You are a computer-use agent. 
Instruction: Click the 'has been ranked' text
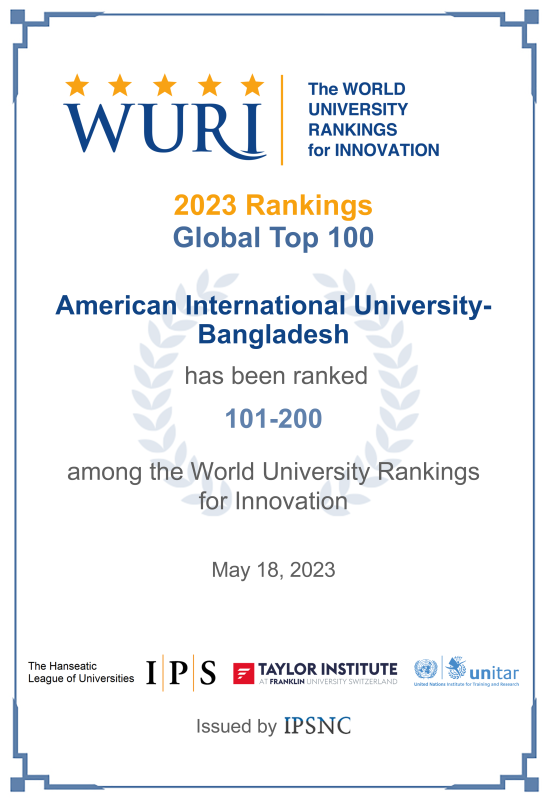point(276,376)
